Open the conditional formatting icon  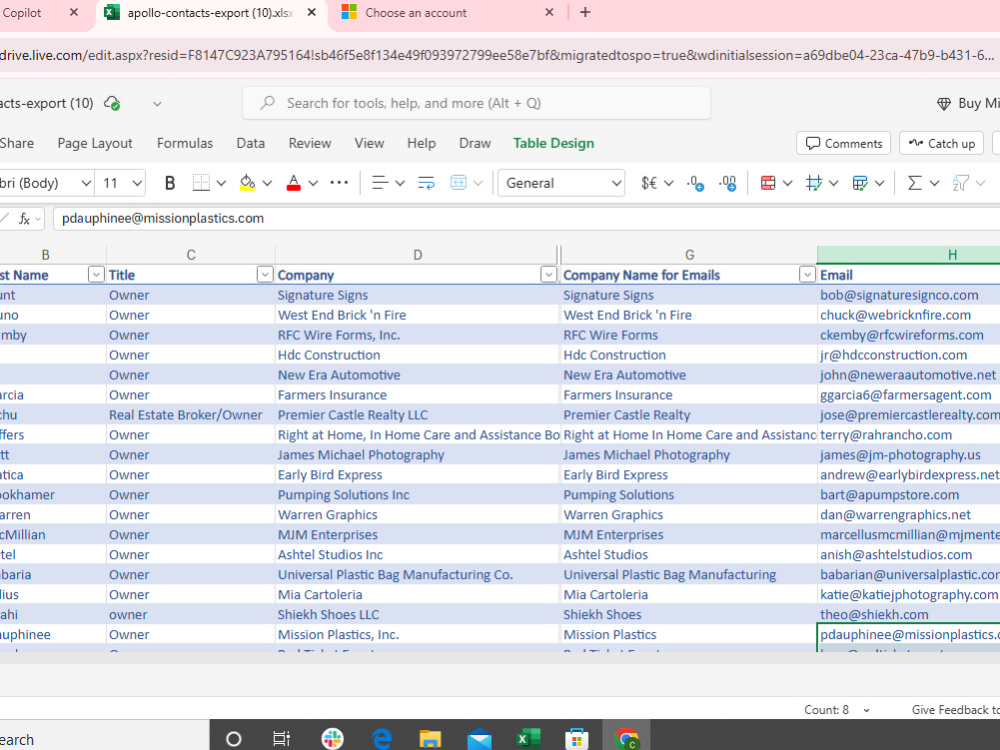[768, 184]
